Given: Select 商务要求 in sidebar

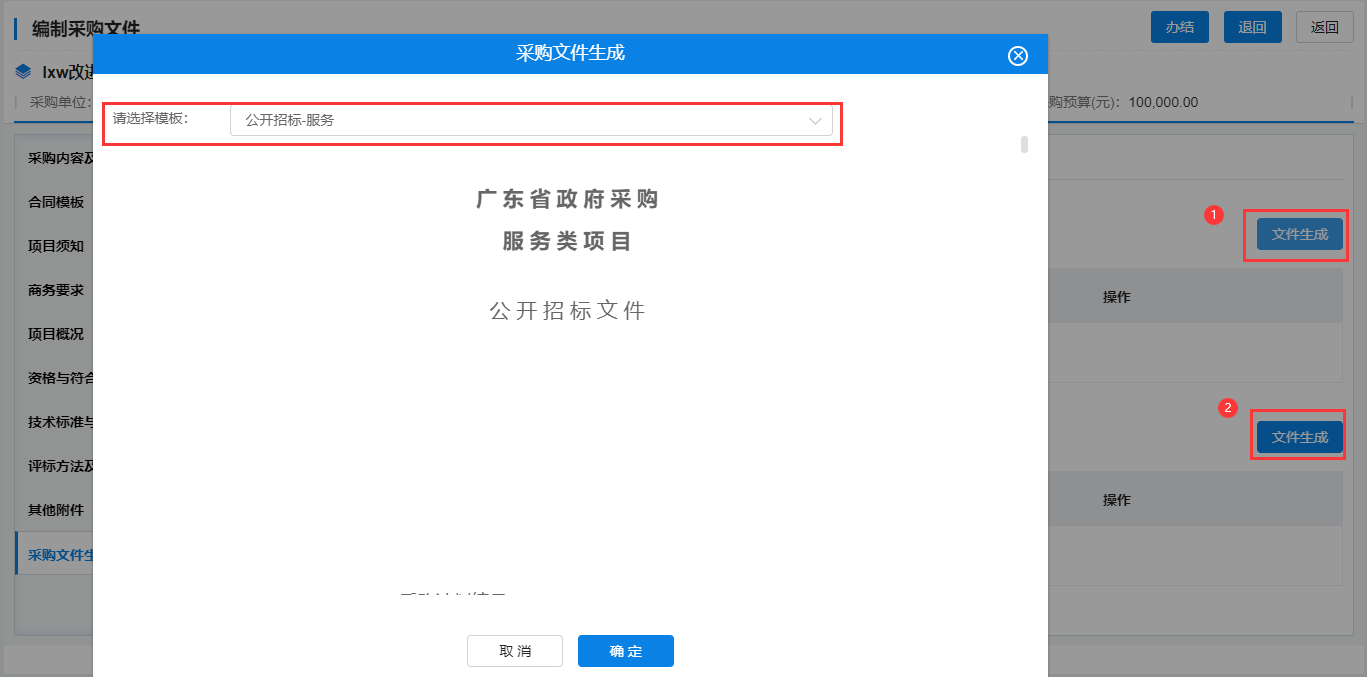Looking at the screenshot, I should [x=56, y=290].
